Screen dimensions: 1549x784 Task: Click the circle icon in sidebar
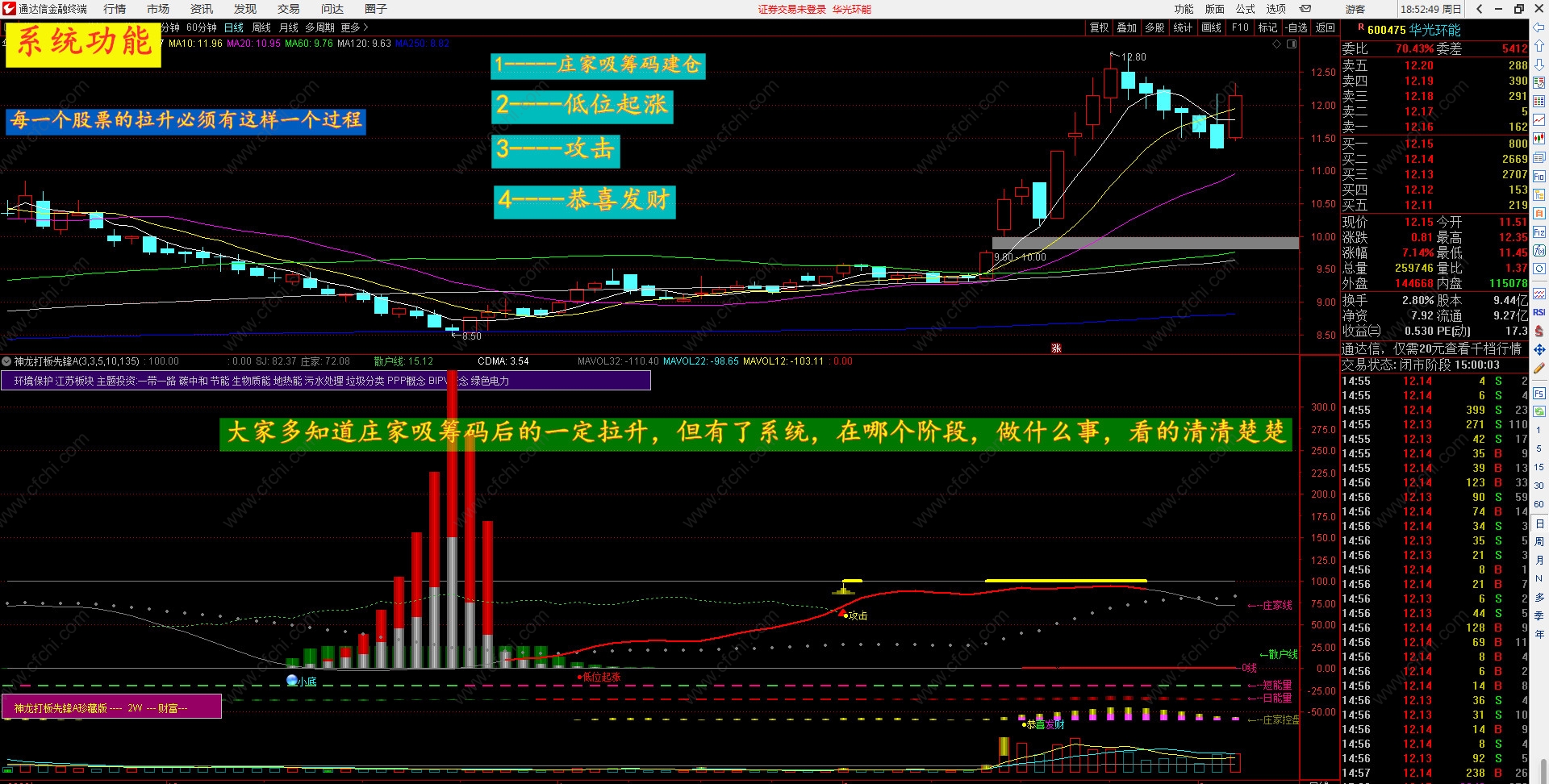coord(1539,269)
